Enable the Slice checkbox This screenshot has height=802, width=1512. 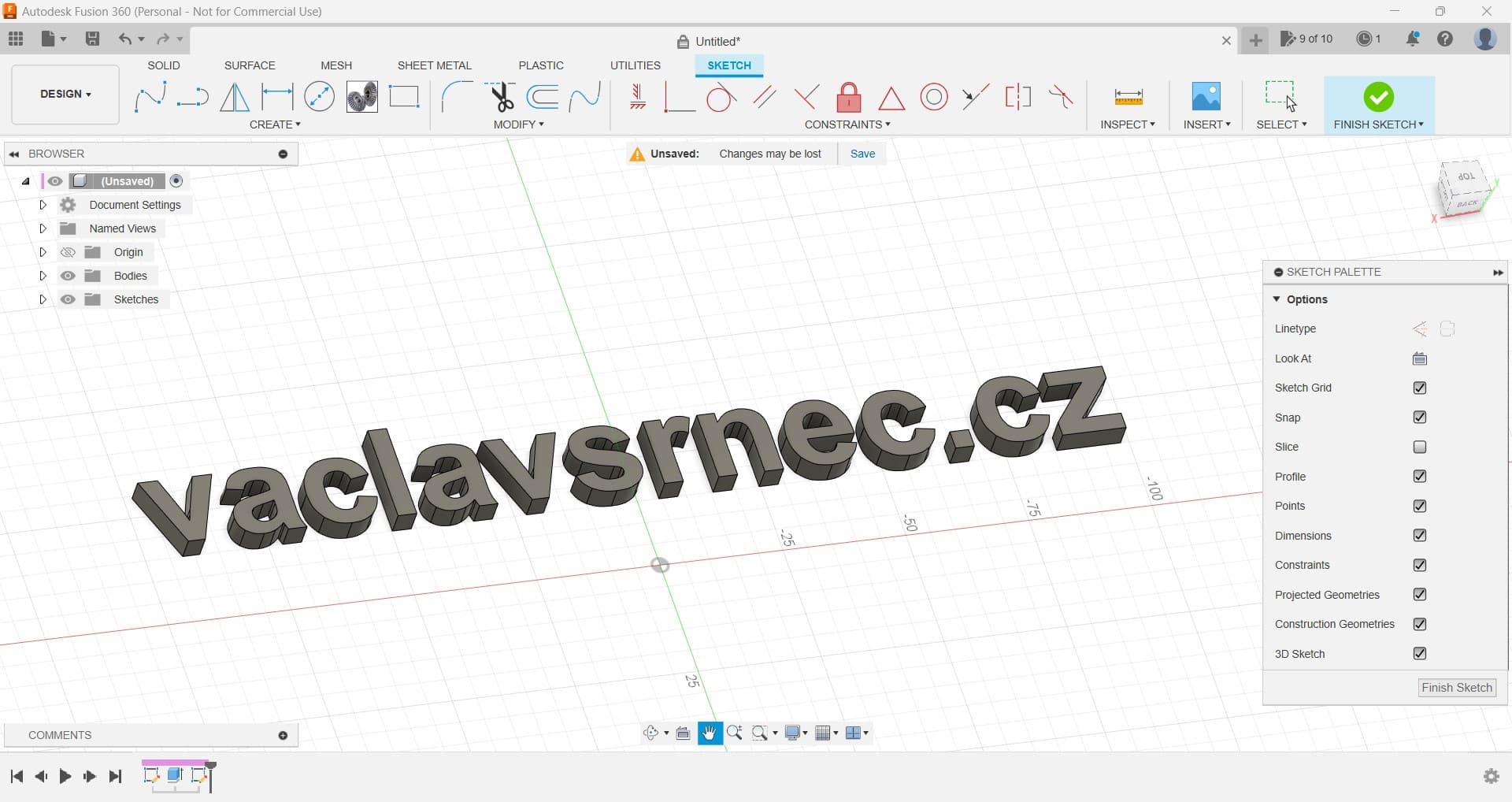click(1420, 447)
